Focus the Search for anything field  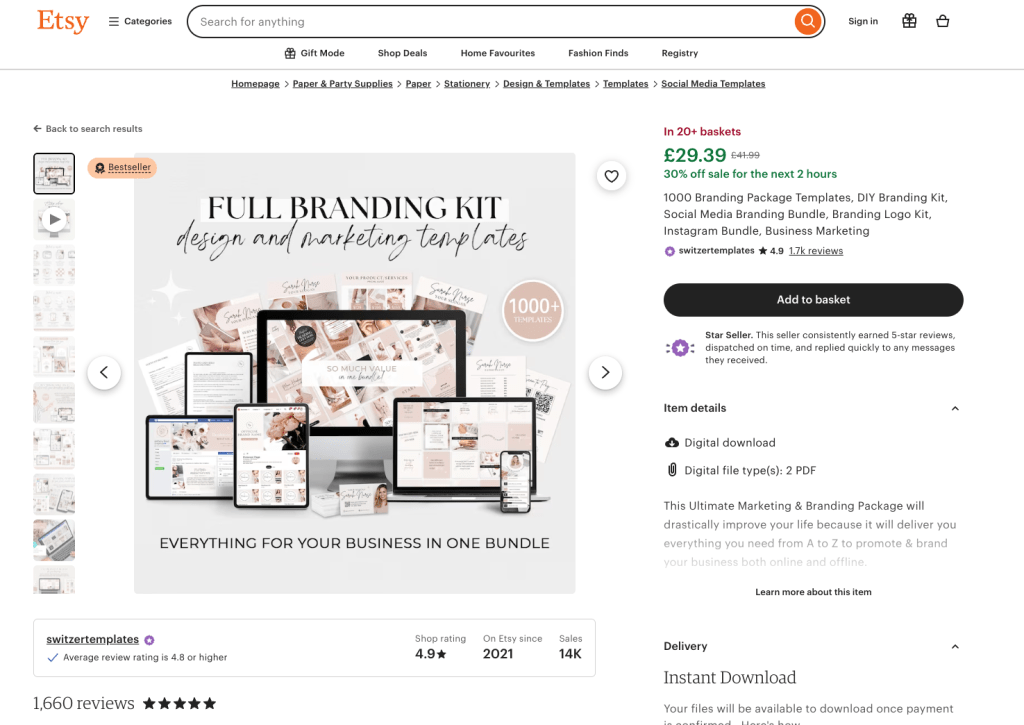tap(490, 22)
